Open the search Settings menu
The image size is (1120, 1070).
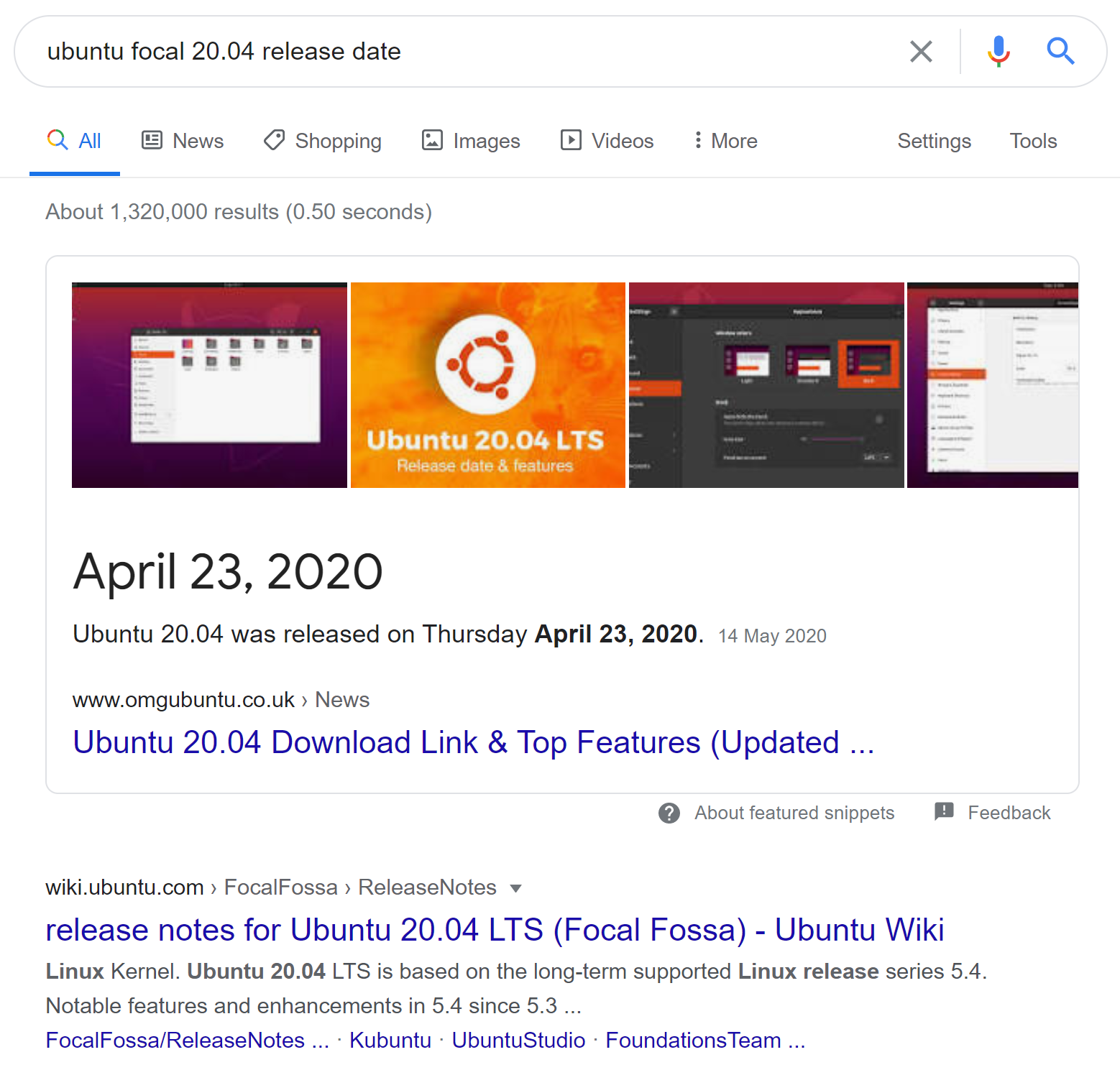(x=934, y=141)
